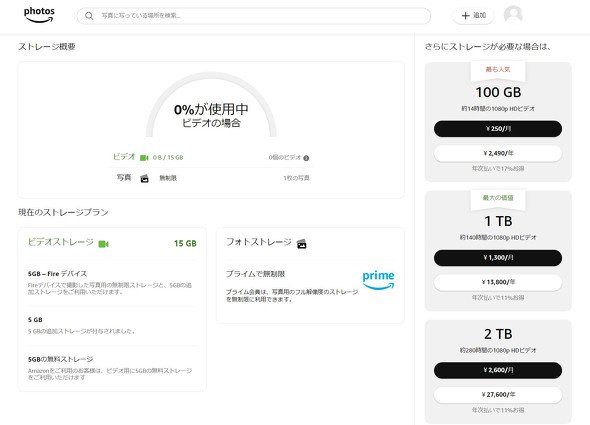Click the プライムで無制限 heading

(255, 274)
